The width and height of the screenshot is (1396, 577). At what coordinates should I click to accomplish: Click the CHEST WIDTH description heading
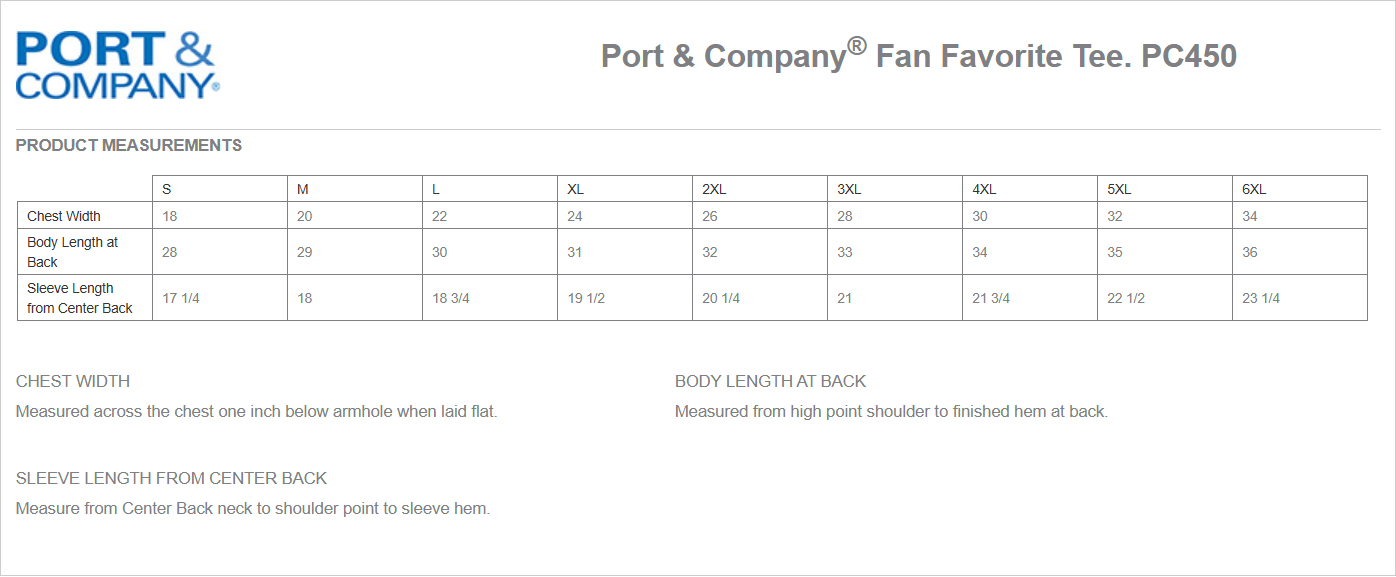[x=73, y=381]
